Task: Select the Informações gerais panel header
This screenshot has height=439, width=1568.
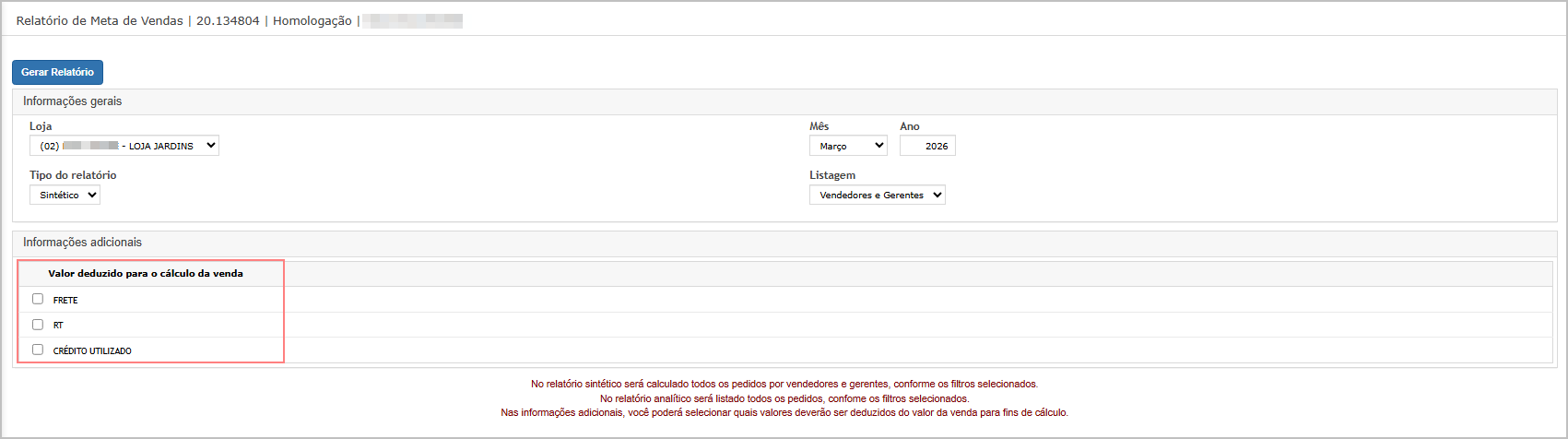Action: tap(73, 101)
